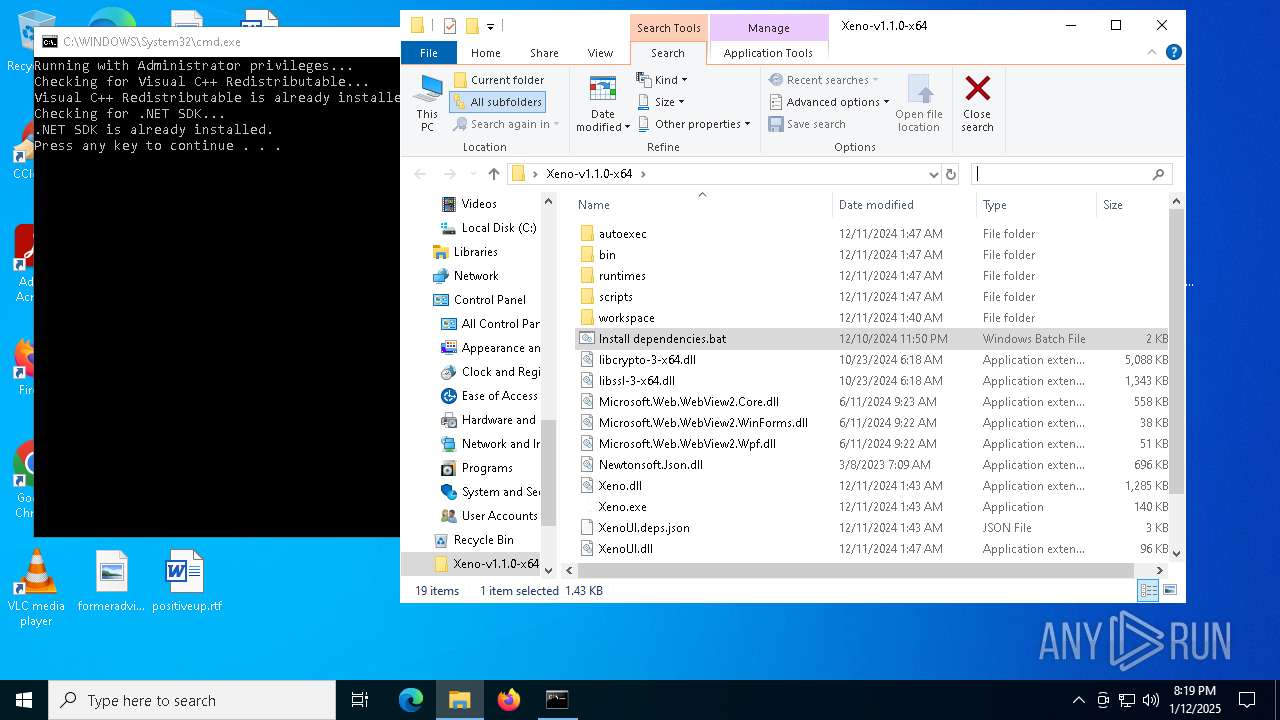Open Recent searches dropdown

click(x=823, y=80)
